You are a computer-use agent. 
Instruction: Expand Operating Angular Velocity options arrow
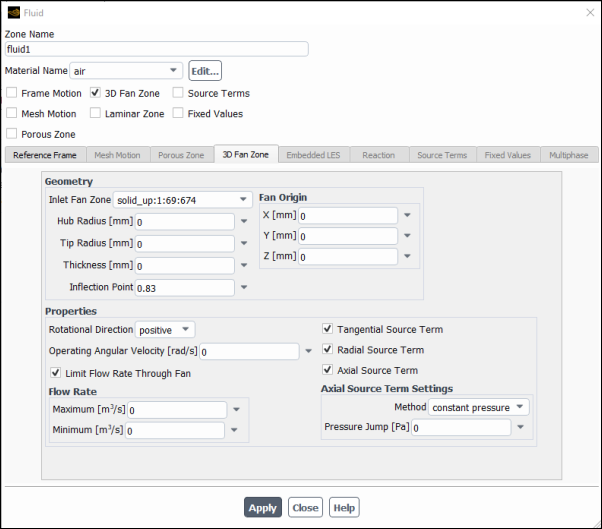308,351
